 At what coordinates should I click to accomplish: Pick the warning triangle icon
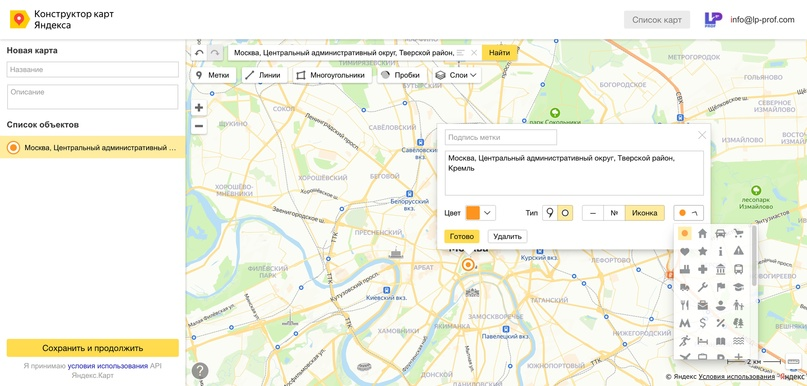coord(739,251)
